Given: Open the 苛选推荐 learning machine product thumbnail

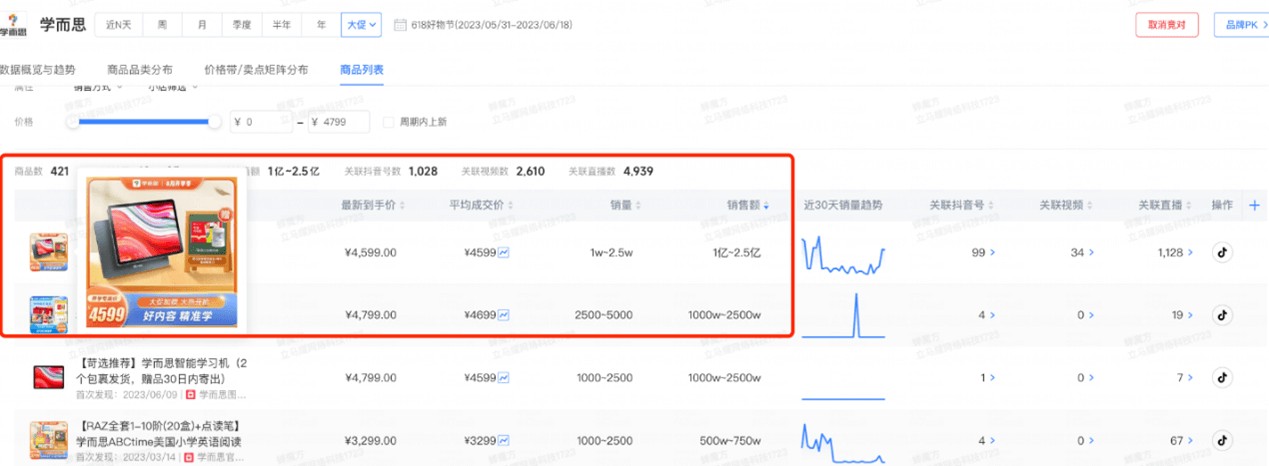Looking at the screenshot, I should pyautogui.click(x=49, y=378).
